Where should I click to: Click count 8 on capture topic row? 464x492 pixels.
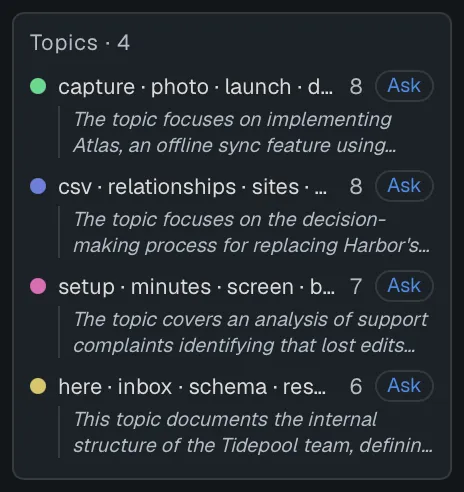point(356,87)
